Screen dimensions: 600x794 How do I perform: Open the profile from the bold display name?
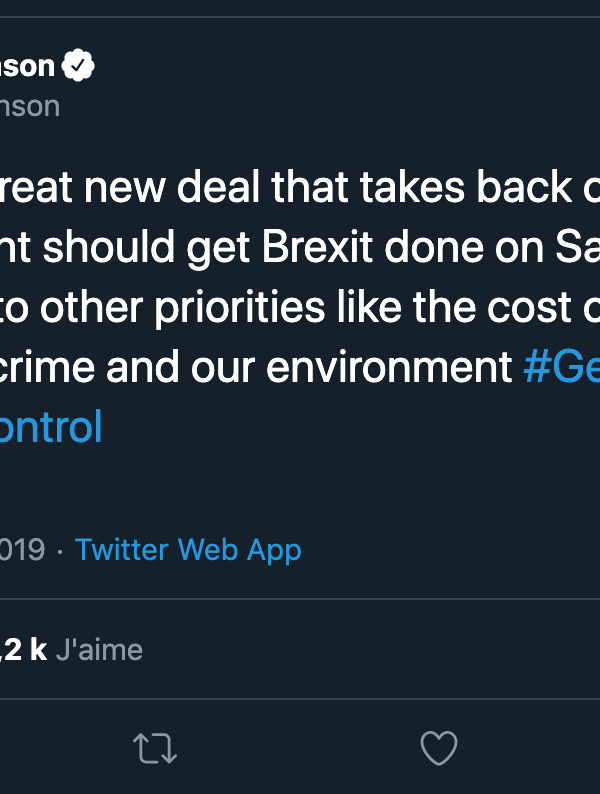coord(26,66)
